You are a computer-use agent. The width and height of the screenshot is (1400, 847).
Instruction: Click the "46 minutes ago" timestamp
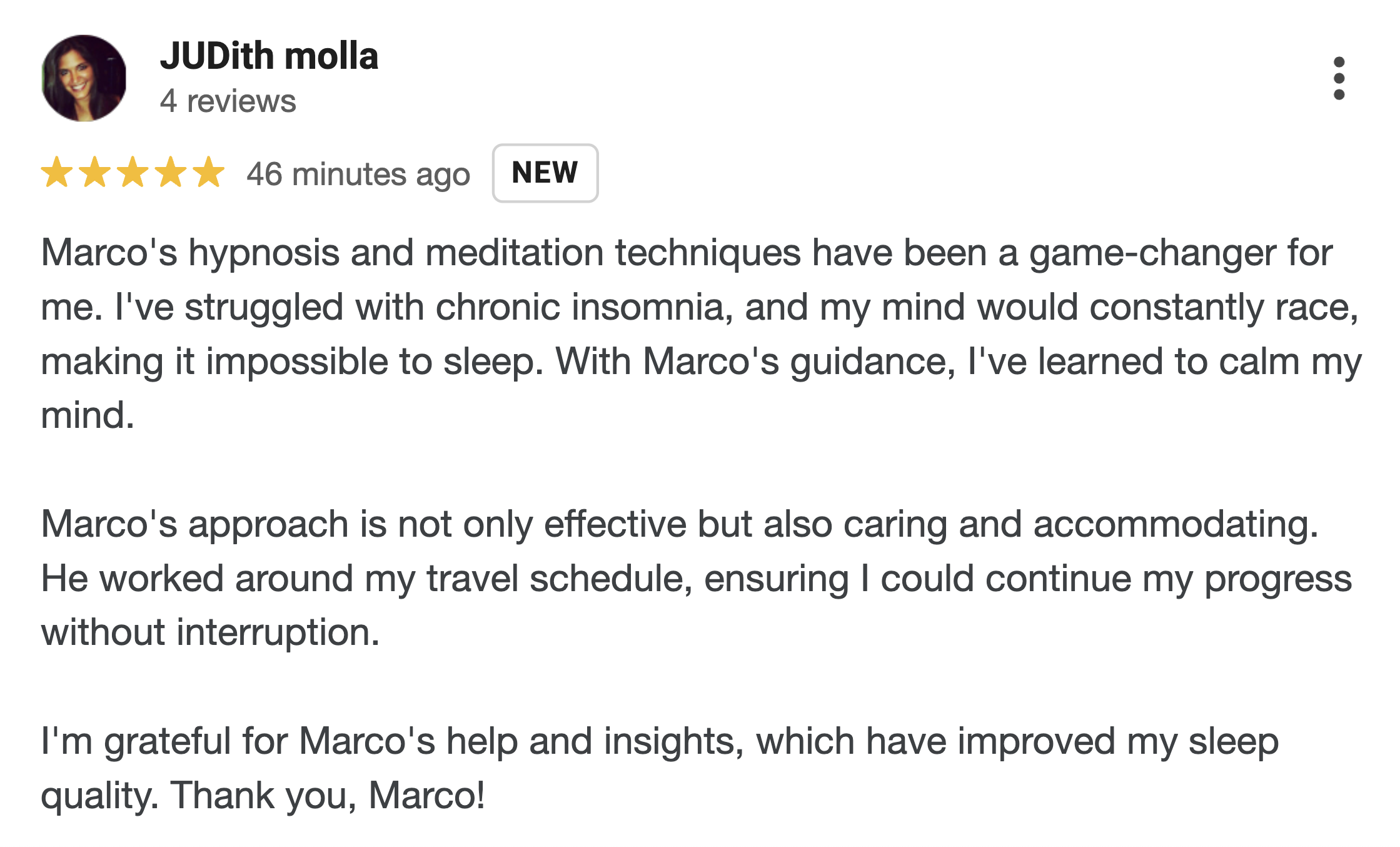358,174
